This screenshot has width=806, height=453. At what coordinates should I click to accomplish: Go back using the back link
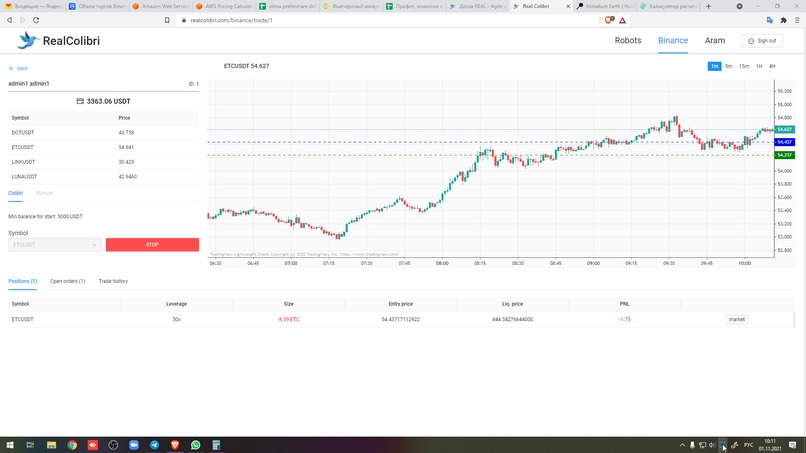coord(19,68)
